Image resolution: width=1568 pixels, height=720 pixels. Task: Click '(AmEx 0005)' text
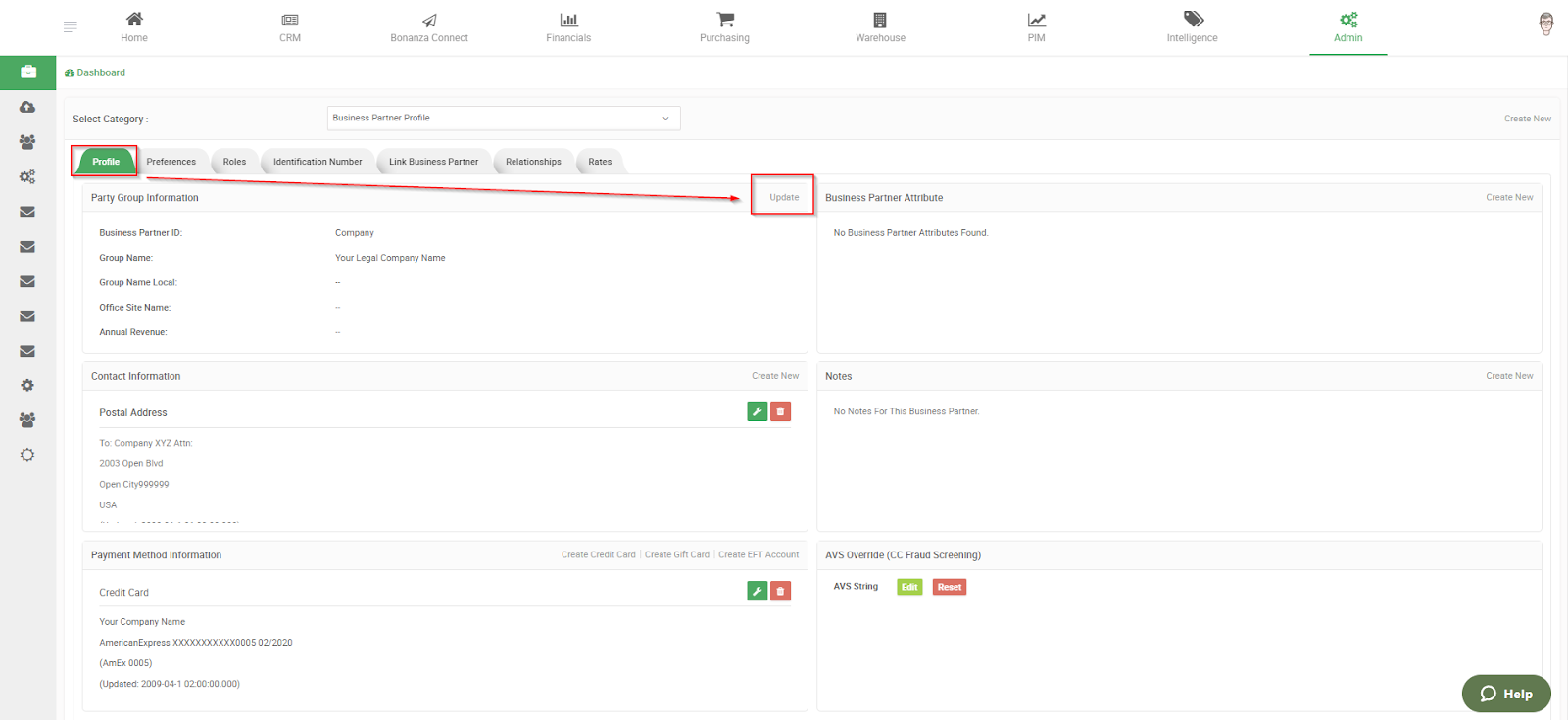125,663
